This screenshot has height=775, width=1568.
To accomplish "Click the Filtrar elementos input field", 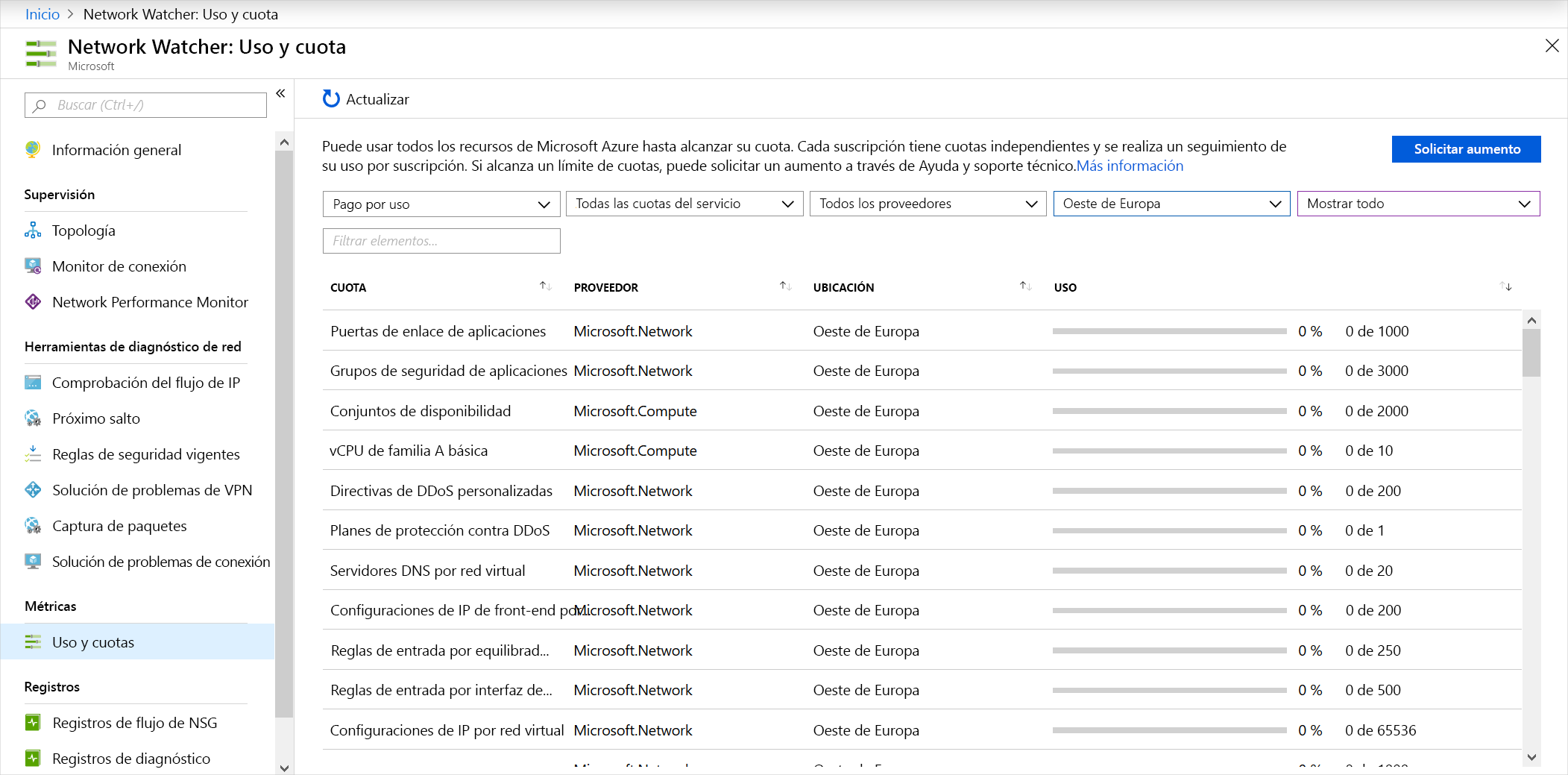I will pyautogui.click(x=441, y=241).
